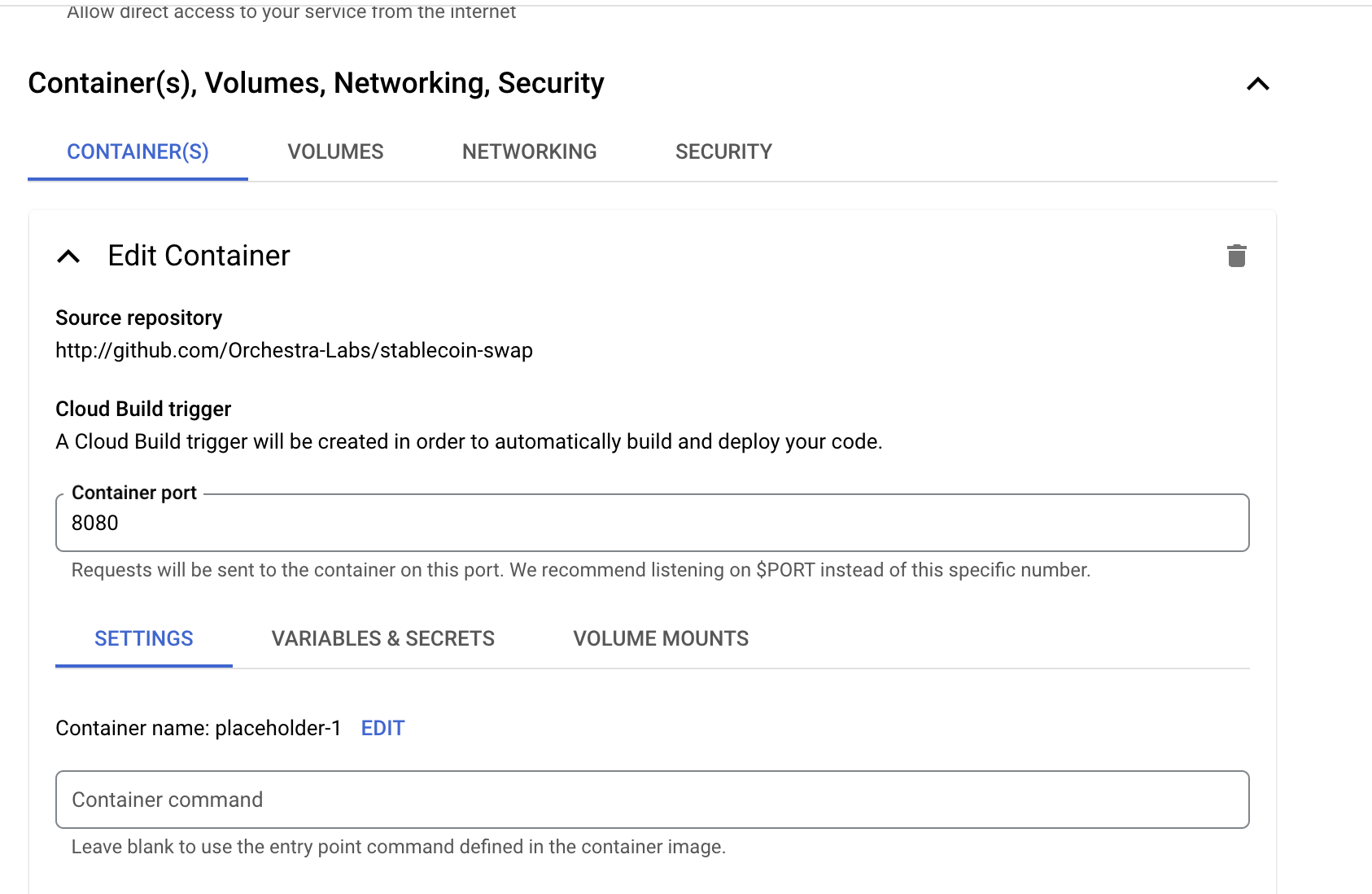This screenshot has width=1372, height=894.
Task: Click the $PORT hint below Container port
Action: click(785, 571)
